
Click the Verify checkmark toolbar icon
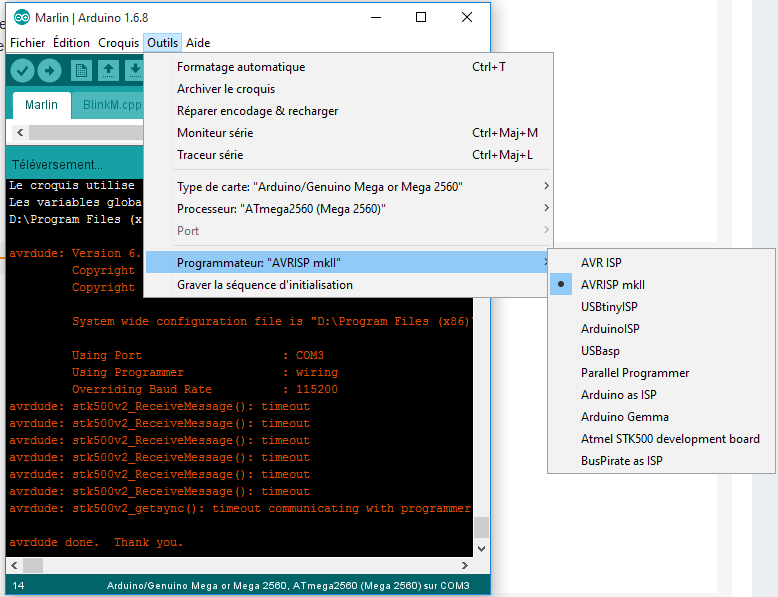pos(22,71)
